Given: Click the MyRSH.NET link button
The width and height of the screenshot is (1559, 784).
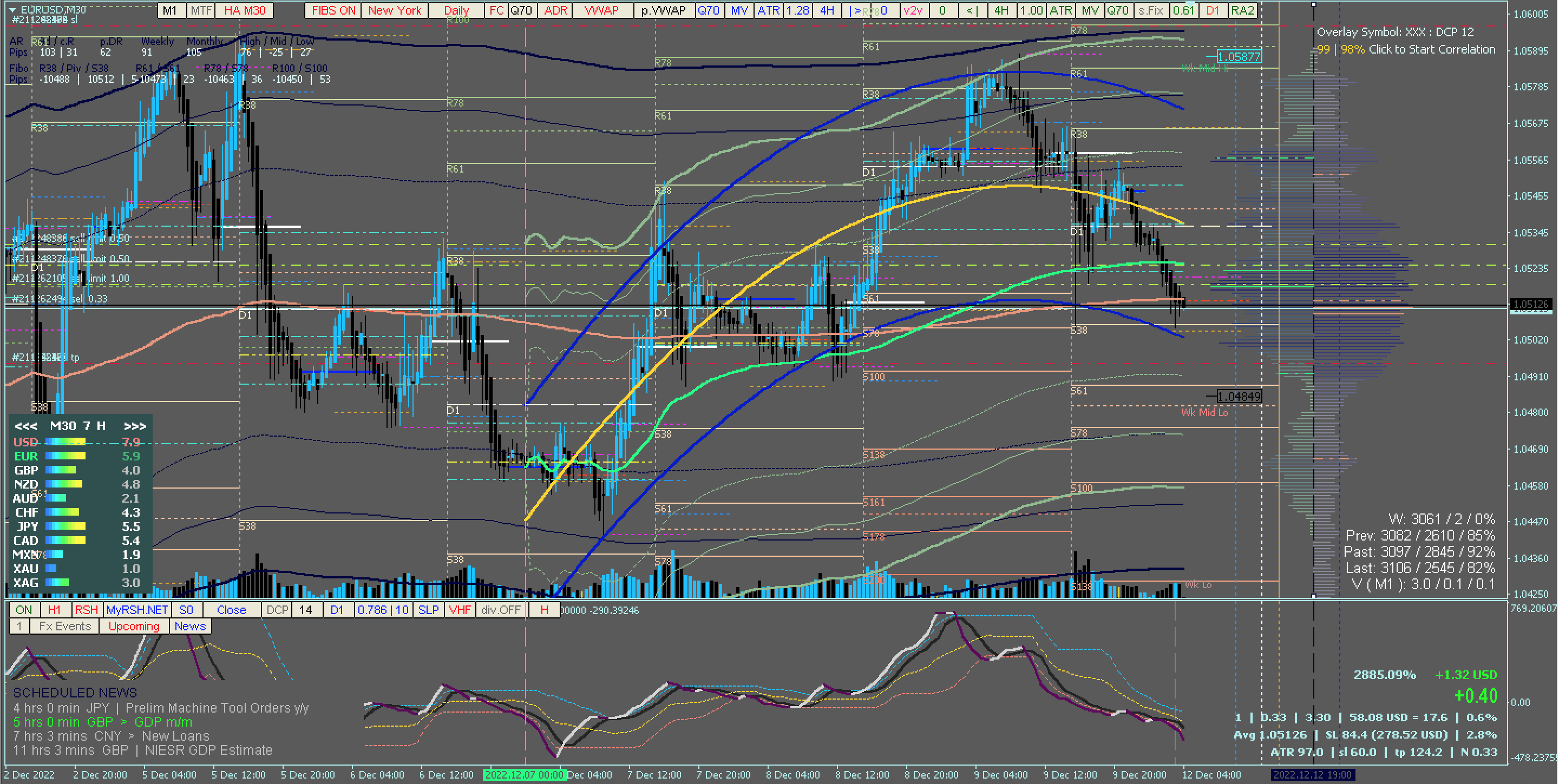Looking at the screenshot, I should point(137,610).
